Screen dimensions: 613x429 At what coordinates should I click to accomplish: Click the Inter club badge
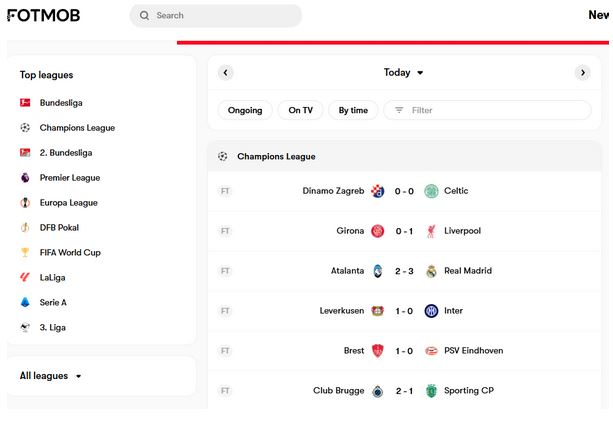431,311
